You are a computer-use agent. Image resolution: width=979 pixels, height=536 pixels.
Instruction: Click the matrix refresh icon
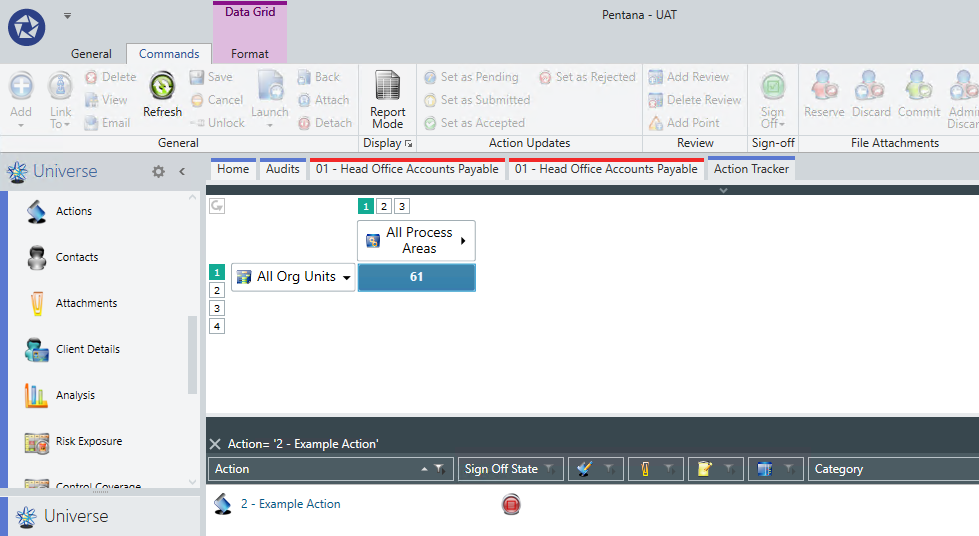coord(217,206)
